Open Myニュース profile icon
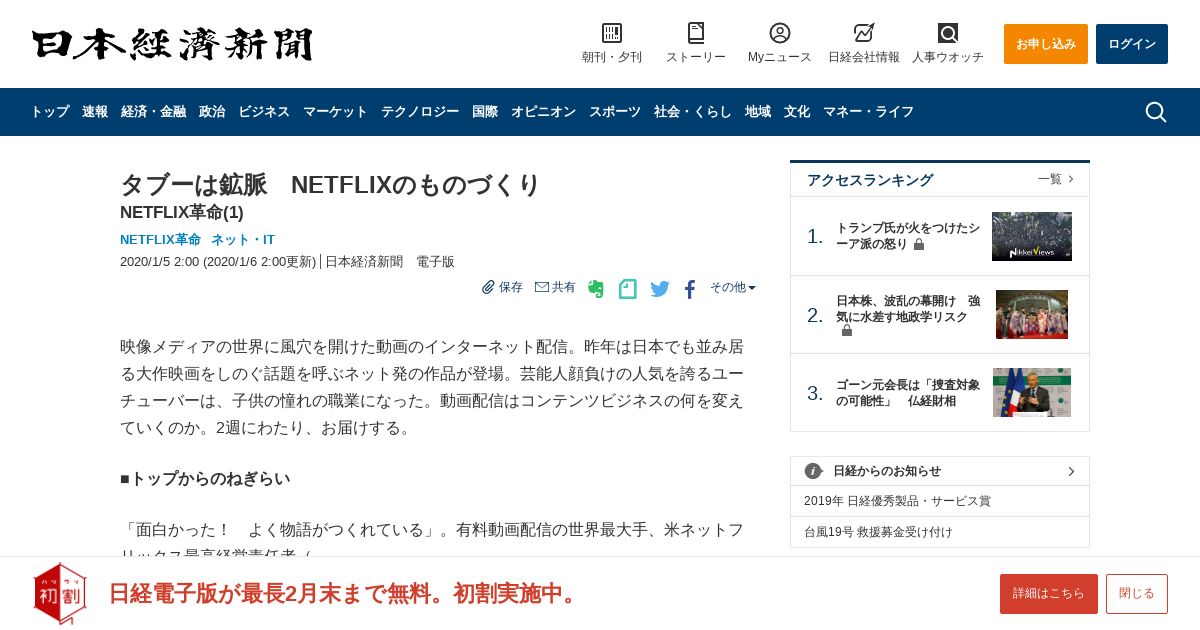The width and height of the screenshot is (1200, 630). (x=780, y=33)
